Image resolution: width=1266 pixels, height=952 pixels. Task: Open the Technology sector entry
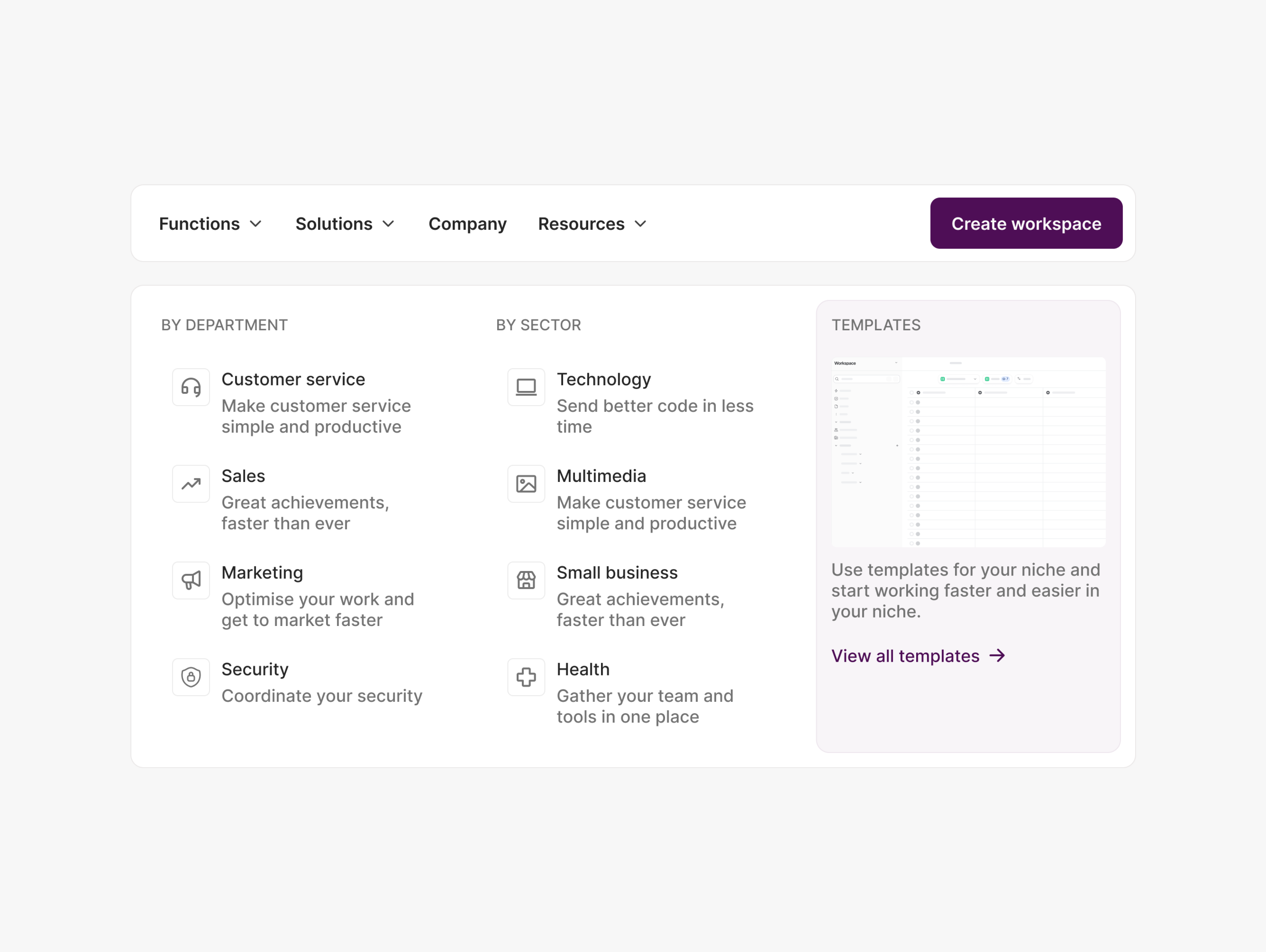click(x=604, y=379)
